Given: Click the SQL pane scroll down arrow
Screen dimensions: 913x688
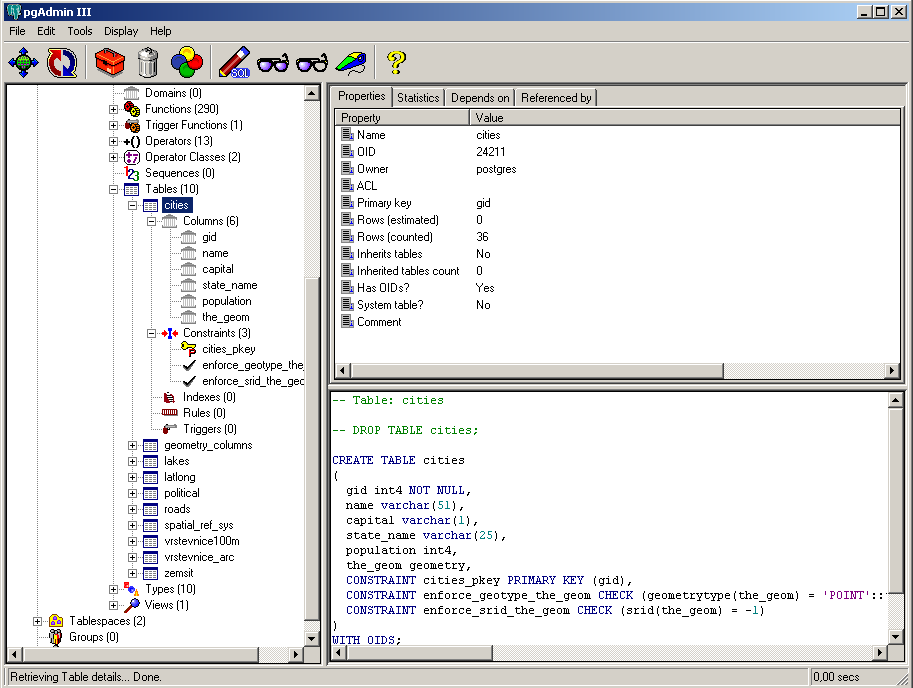Looking at the screenshot, I should (x=896, y=636).
